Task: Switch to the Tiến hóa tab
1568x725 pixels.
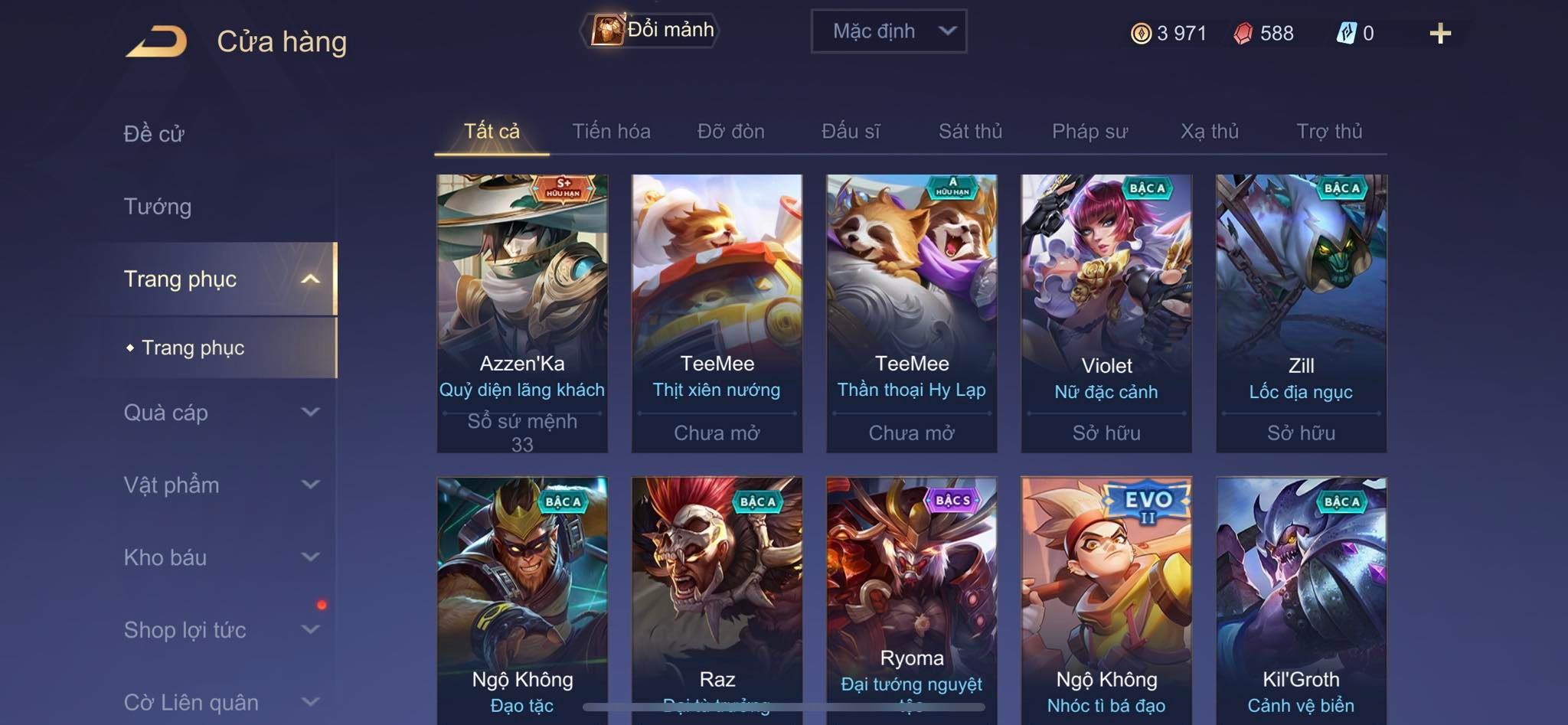Action: (611, 132)
